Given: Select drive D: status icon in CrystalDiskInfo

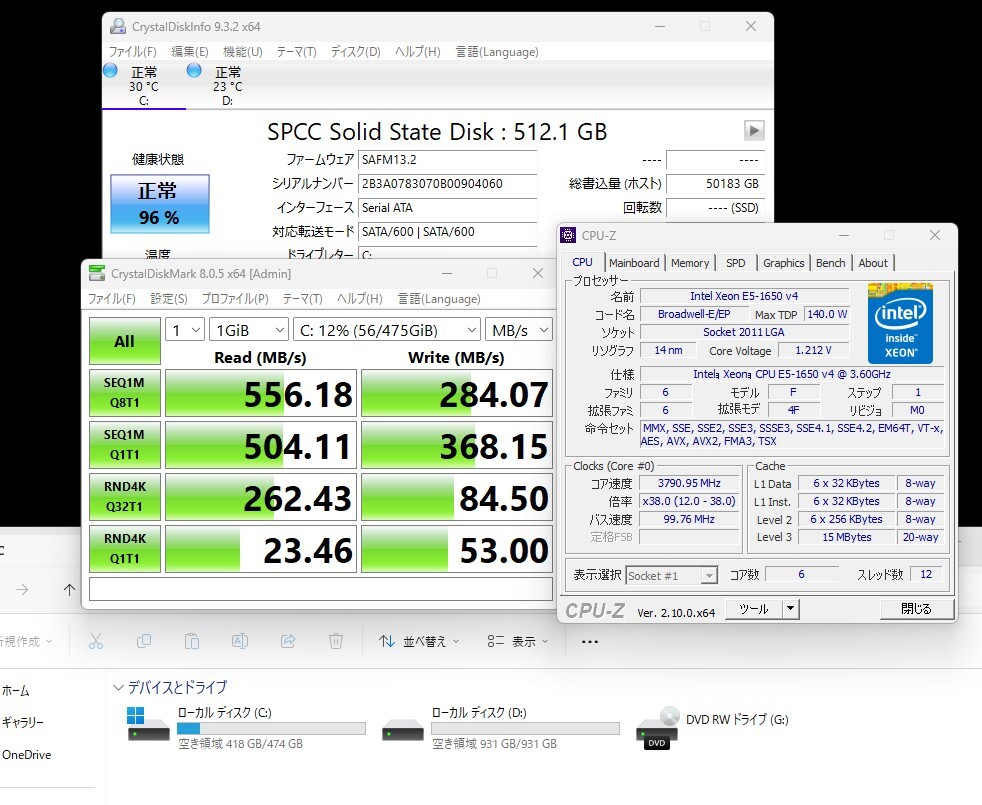Looking at the screenshot, I should (194, 70).
